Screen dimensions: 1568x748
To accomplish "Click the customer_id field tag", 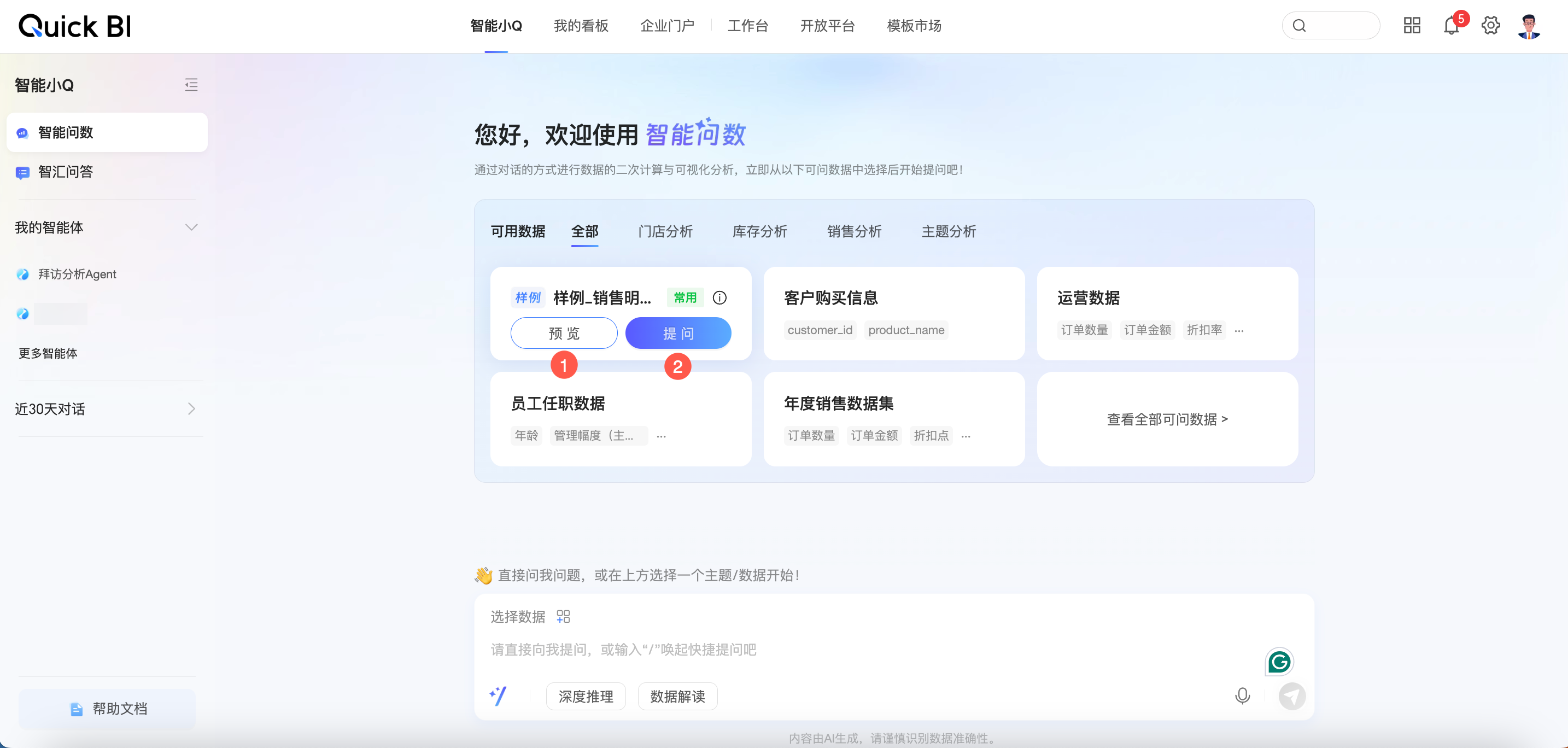I will click(820, 330).
